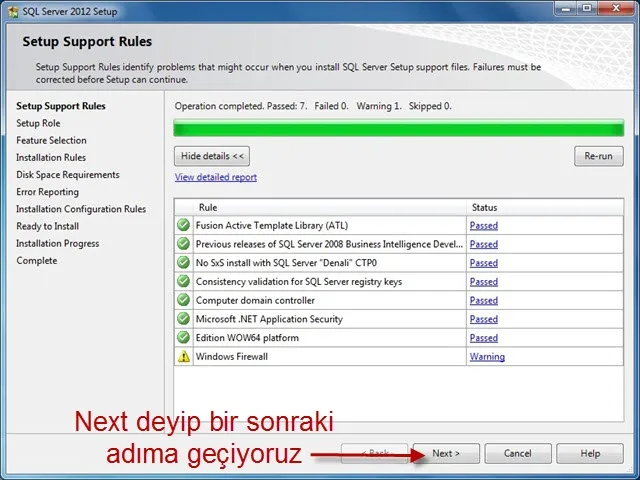The height and width of the screenshot is (480, 640).
Task: Open Passed link for Microsoft .NET Application Security
Action: (484, 319)
